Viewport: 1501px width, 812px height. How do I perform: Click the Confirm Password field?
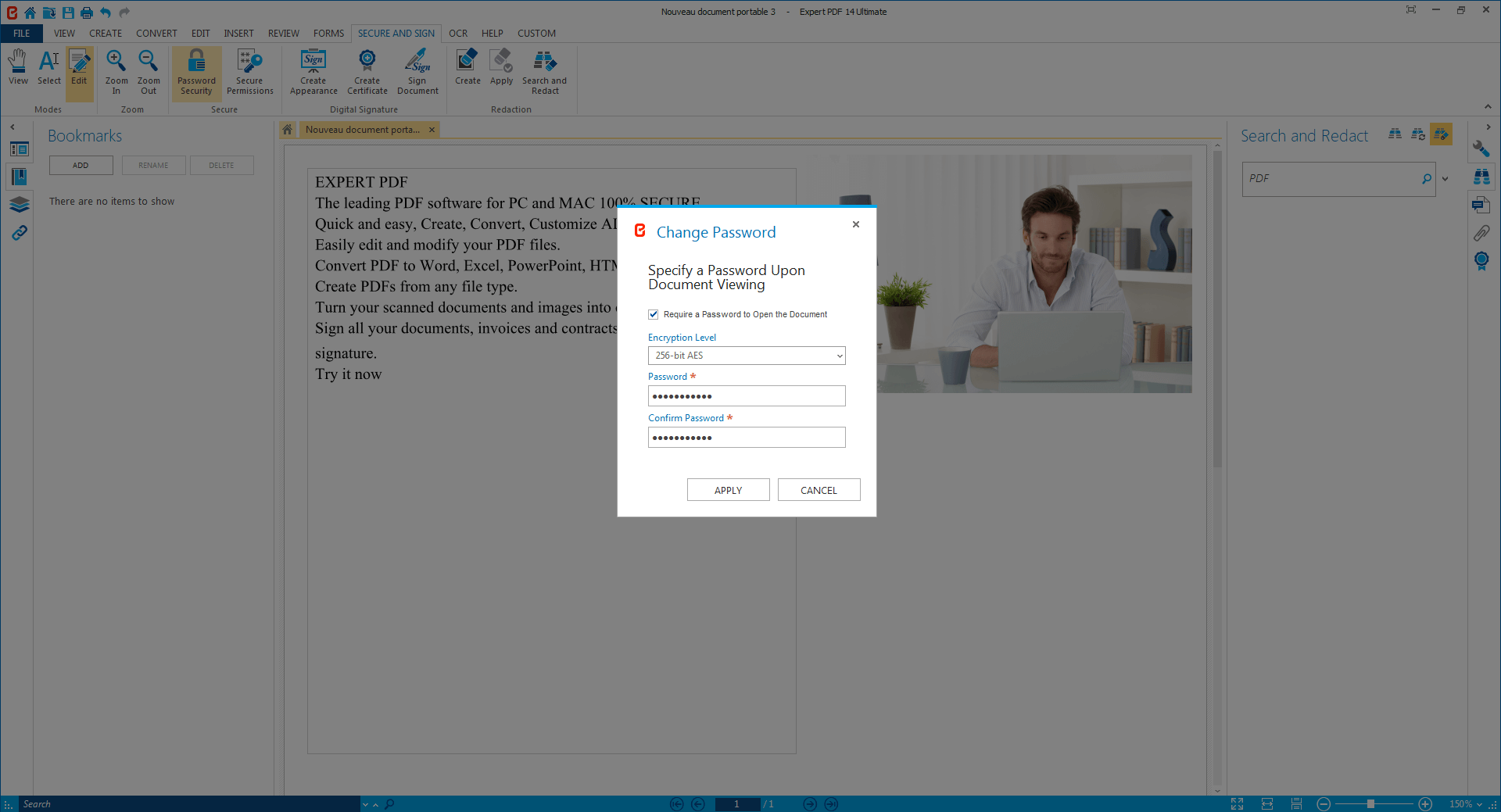(747, 438)
